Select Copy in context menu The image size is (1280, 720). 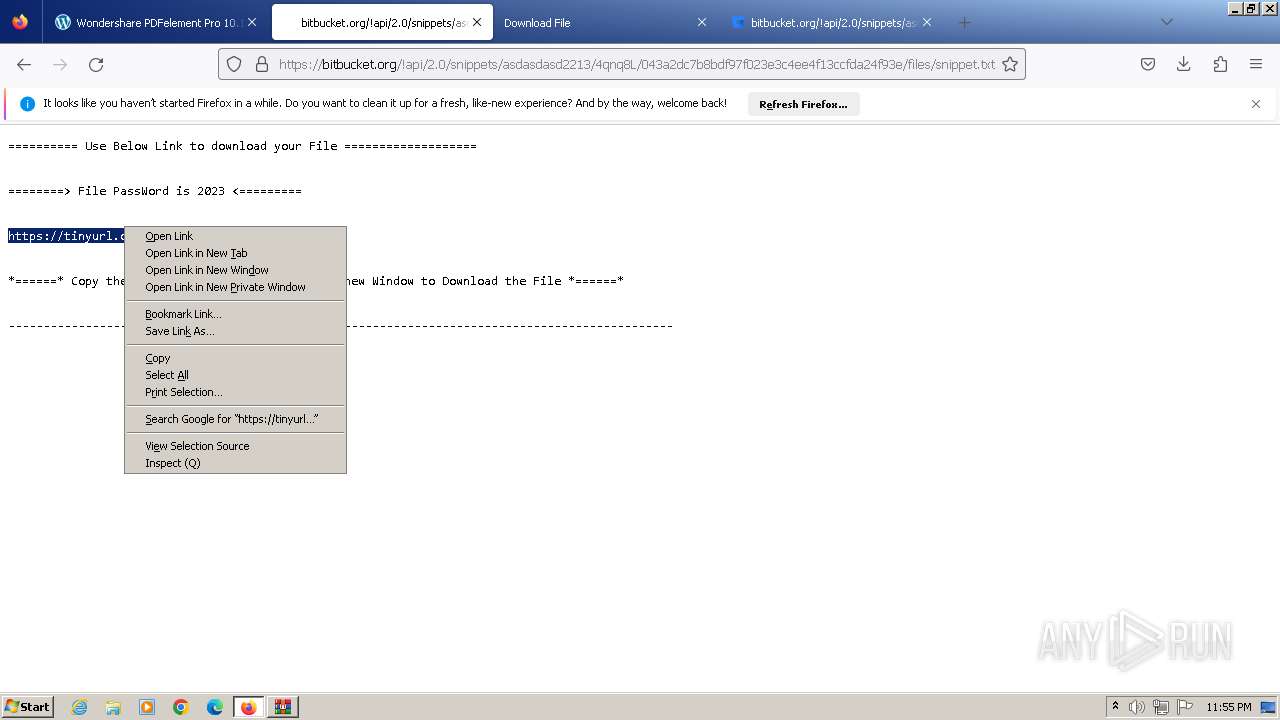coord(235,358)
